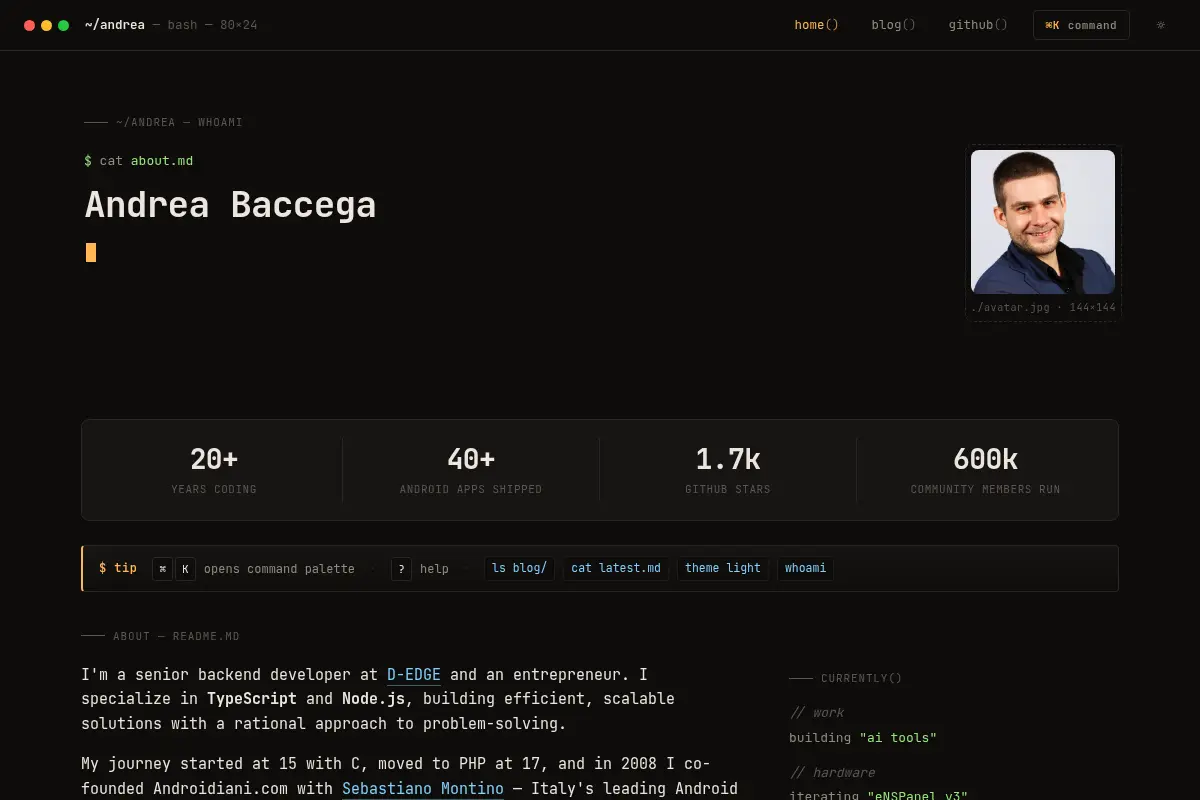The width and height of the screenshot is (1200, 800).
Task: Click the 1.7k GitHub stars stat
Action: [x=728, y=470]
